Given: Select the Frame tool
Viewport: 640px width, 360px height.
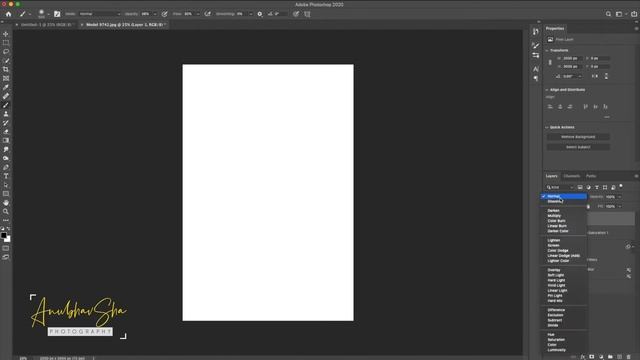Looking at the screenshot, I should pyautogui.click(x=6, y=78).
